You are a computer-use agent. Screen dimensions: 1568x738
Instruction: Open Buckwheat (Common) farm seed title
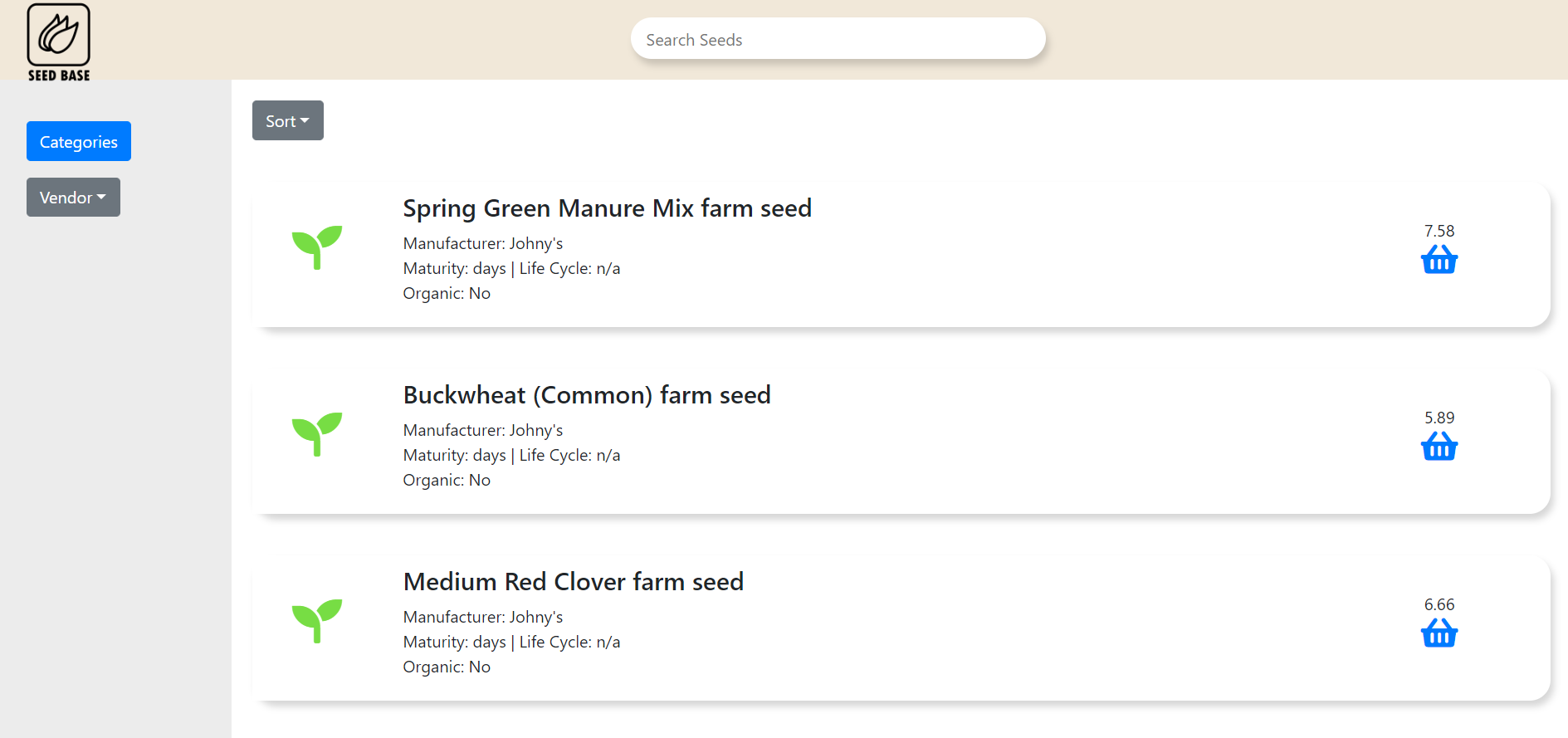586,395
